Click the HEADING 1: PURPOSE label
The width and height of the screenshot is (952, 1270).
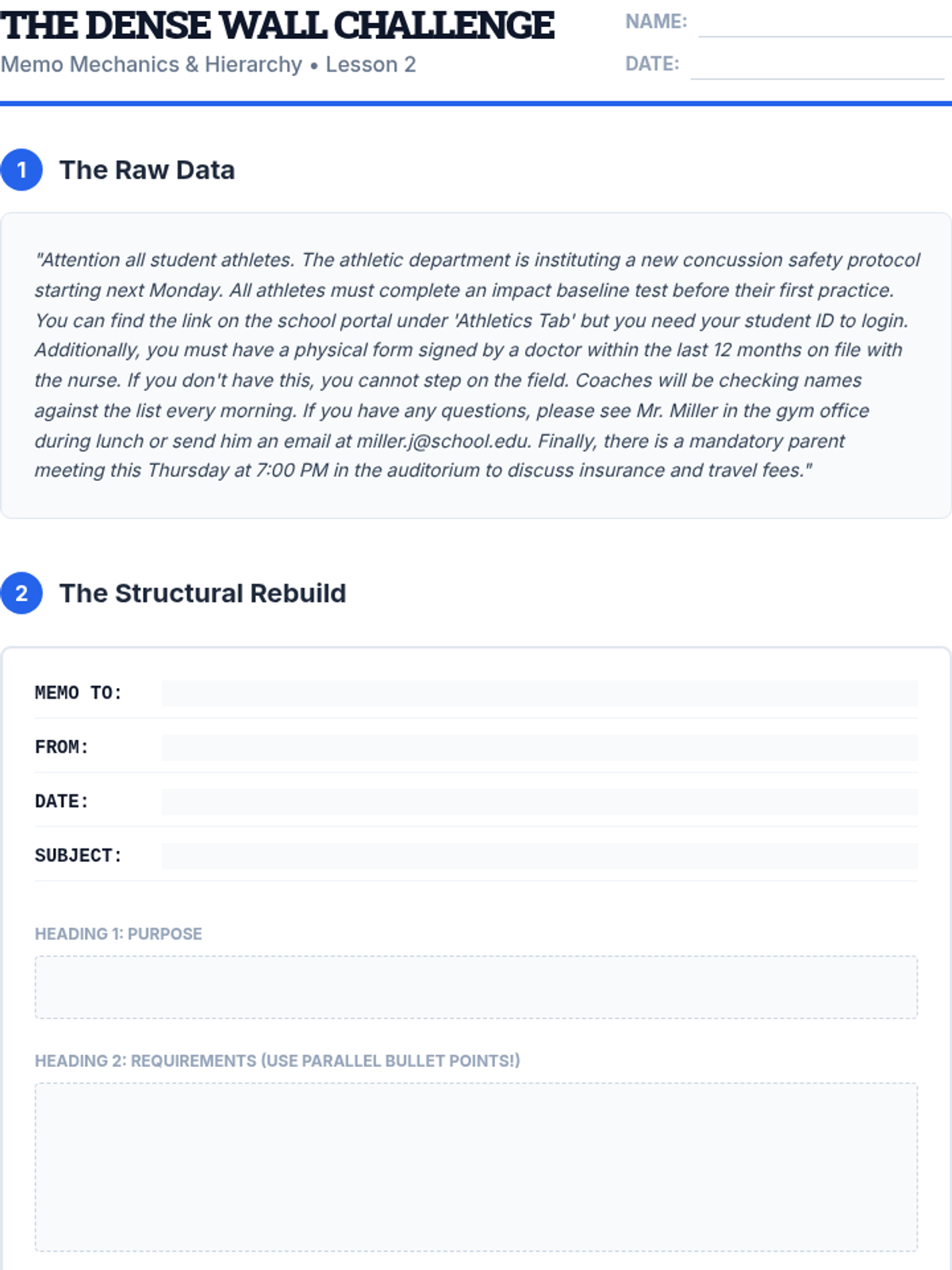tap(118, 933)
